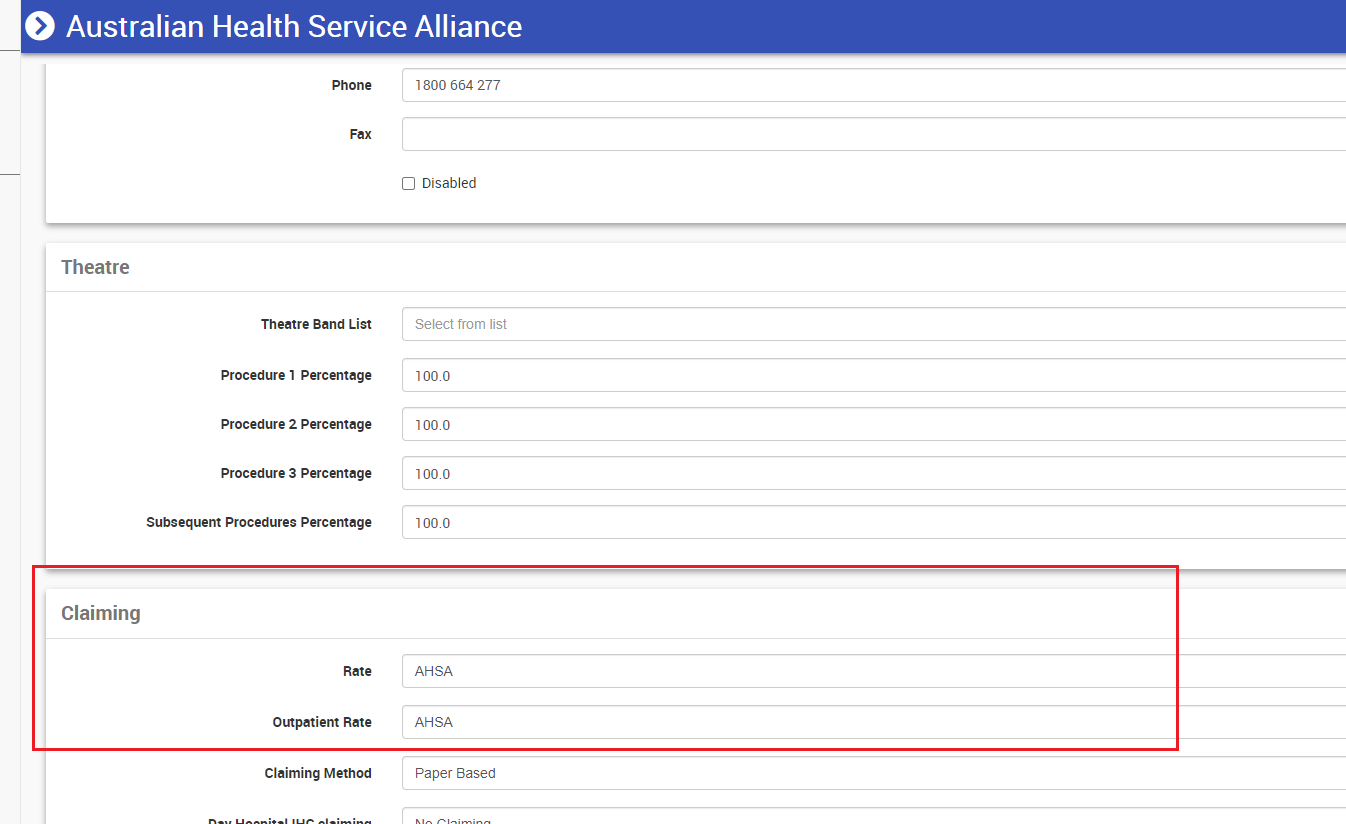Click the Claiming Method label

[x=318, y=773]
